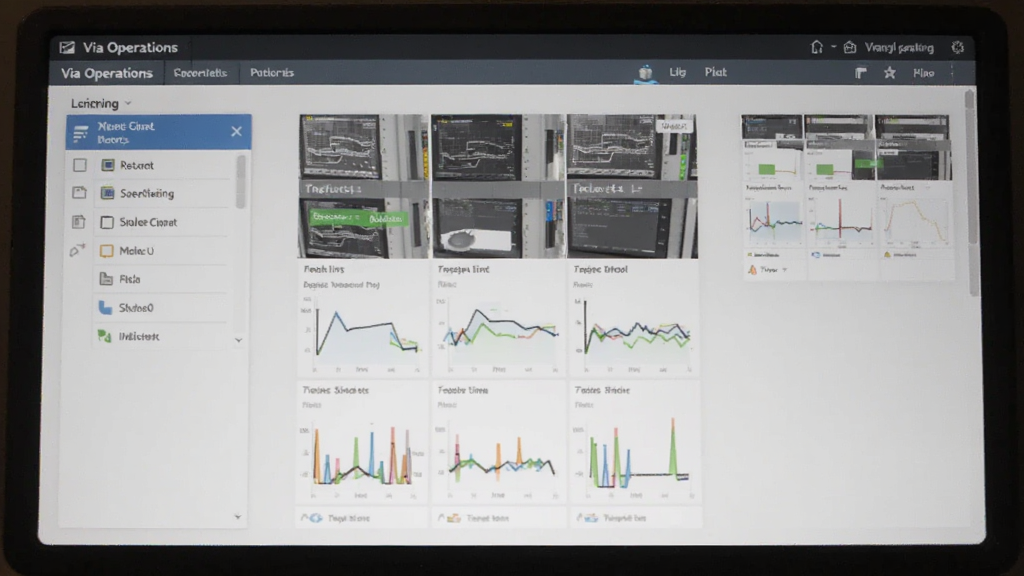Tick the empty checkbox left of the first list row
The width and height of the screenshot is (1024, 576).
[80, 165]
